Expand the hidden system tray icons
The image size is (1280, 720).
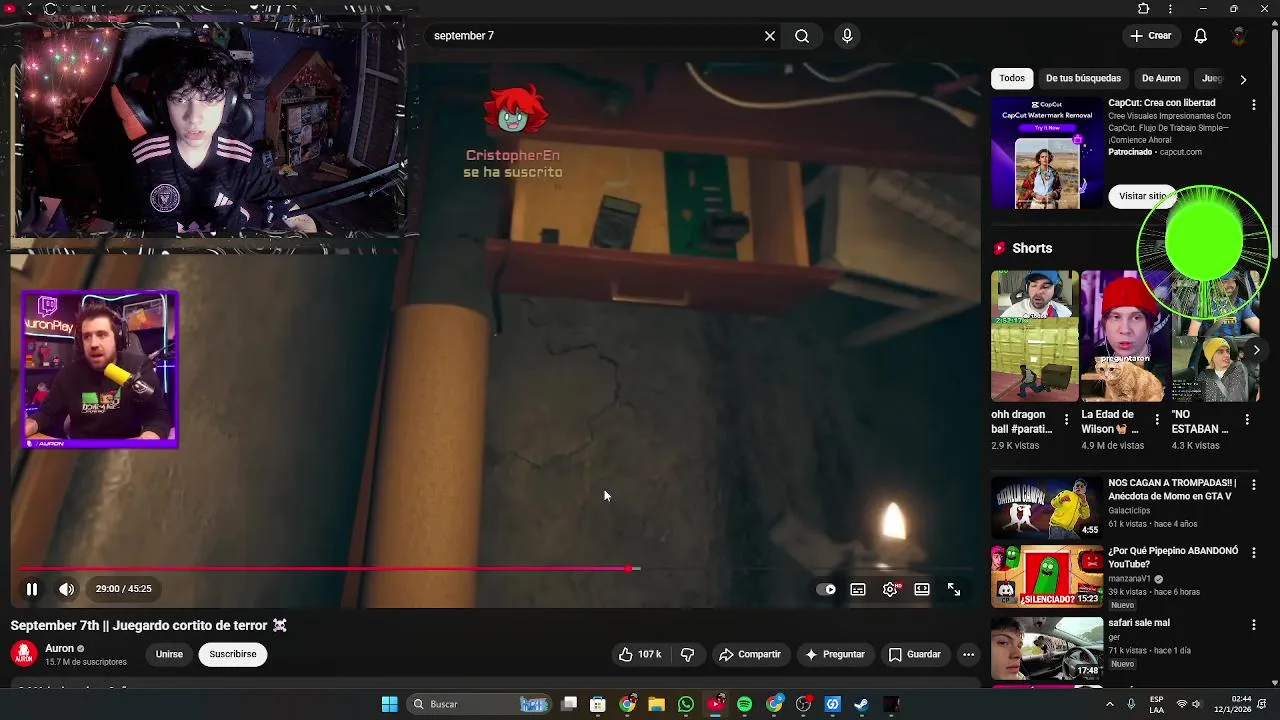point(1109,705)
